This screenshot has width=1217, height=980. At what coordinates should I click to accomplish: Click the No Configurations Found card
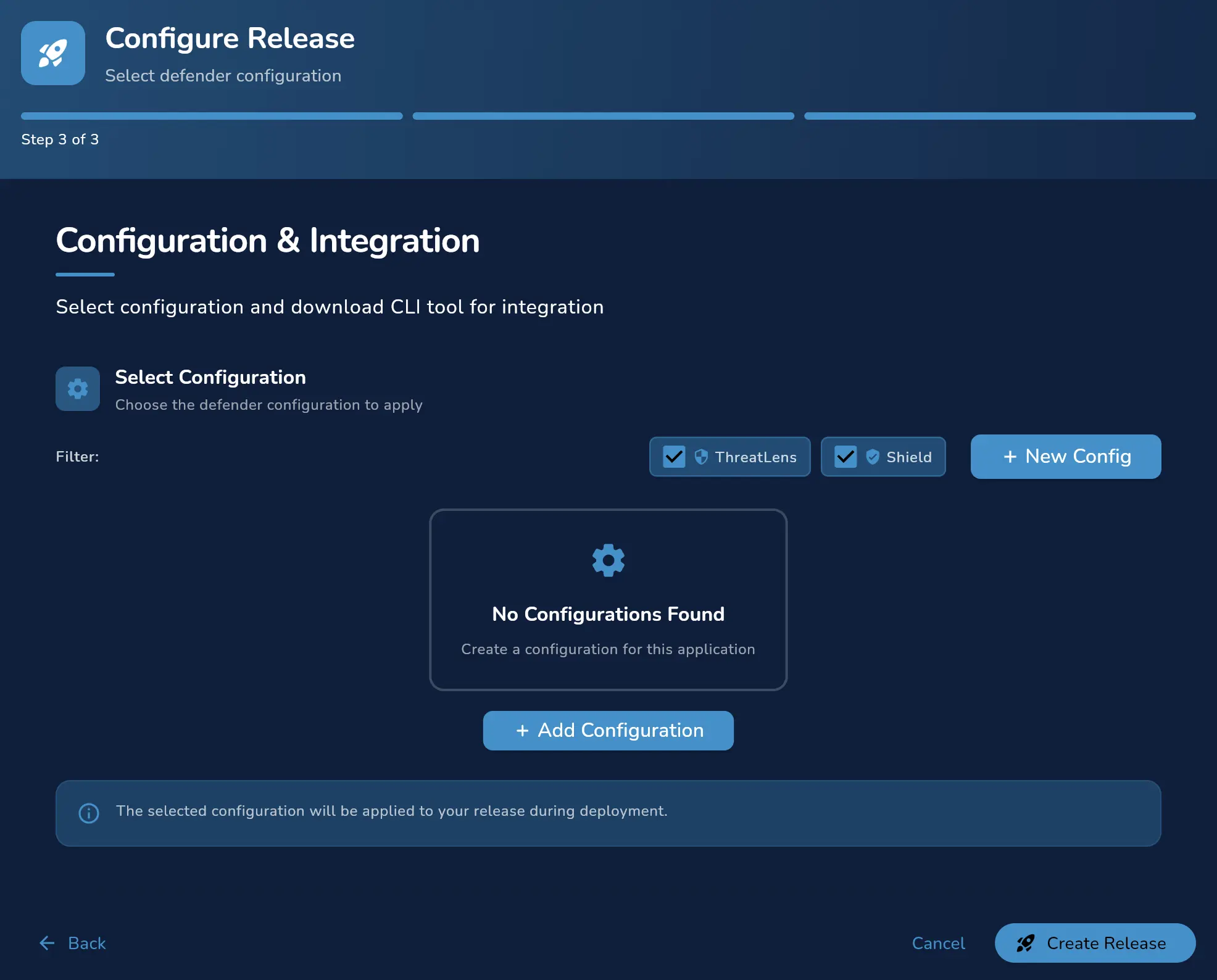point(608,600)
